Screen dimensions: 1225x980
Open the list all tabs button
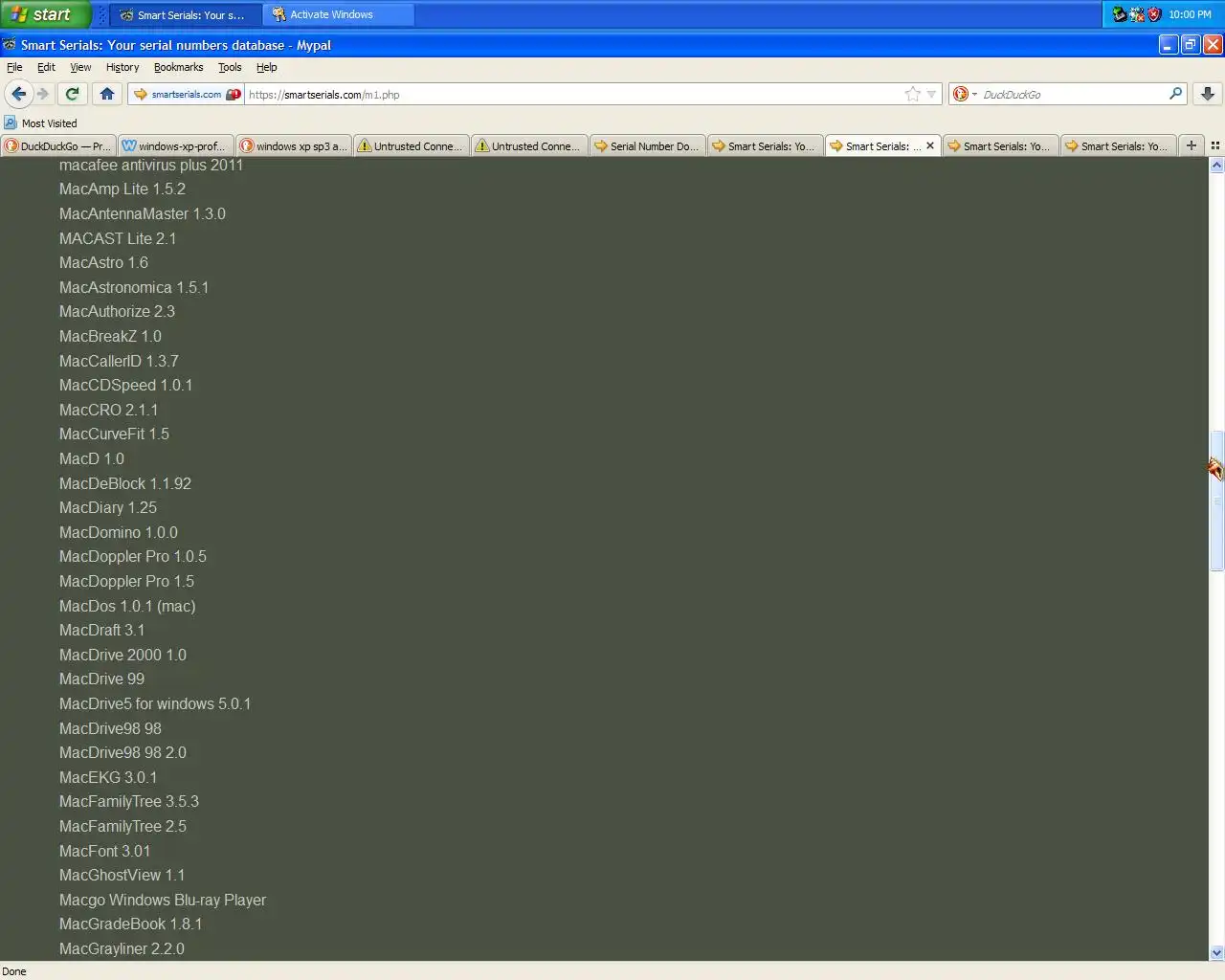pos(1215,145)
